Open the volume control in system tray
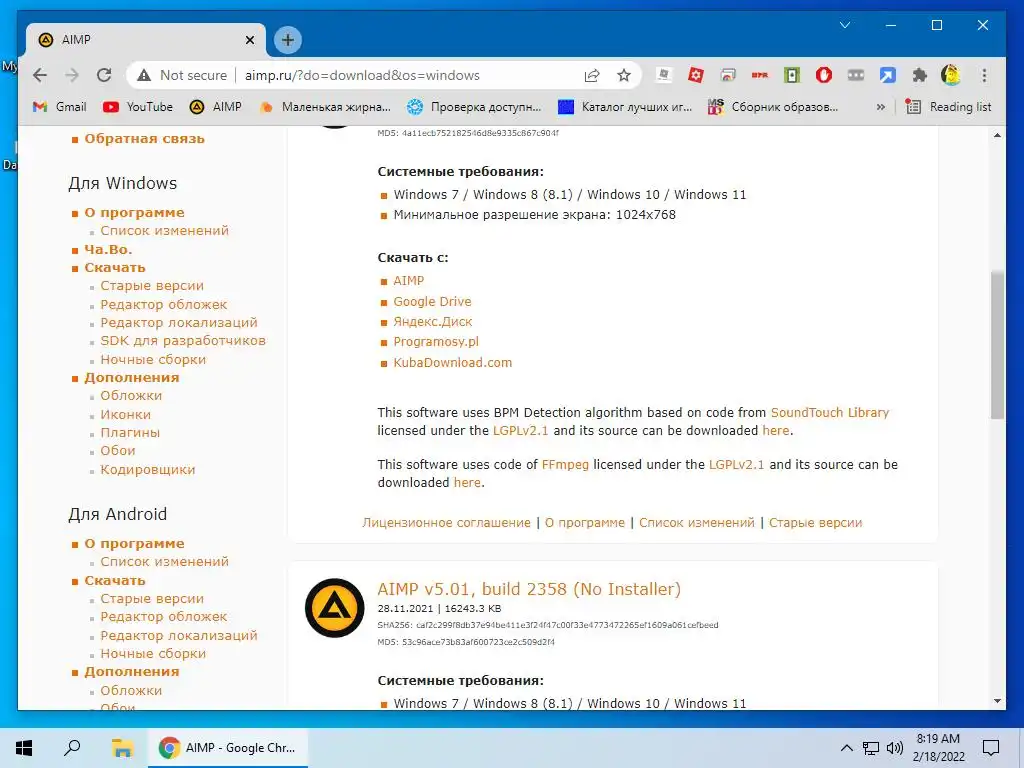1024x768 pixels. click(x=895, y=748)
